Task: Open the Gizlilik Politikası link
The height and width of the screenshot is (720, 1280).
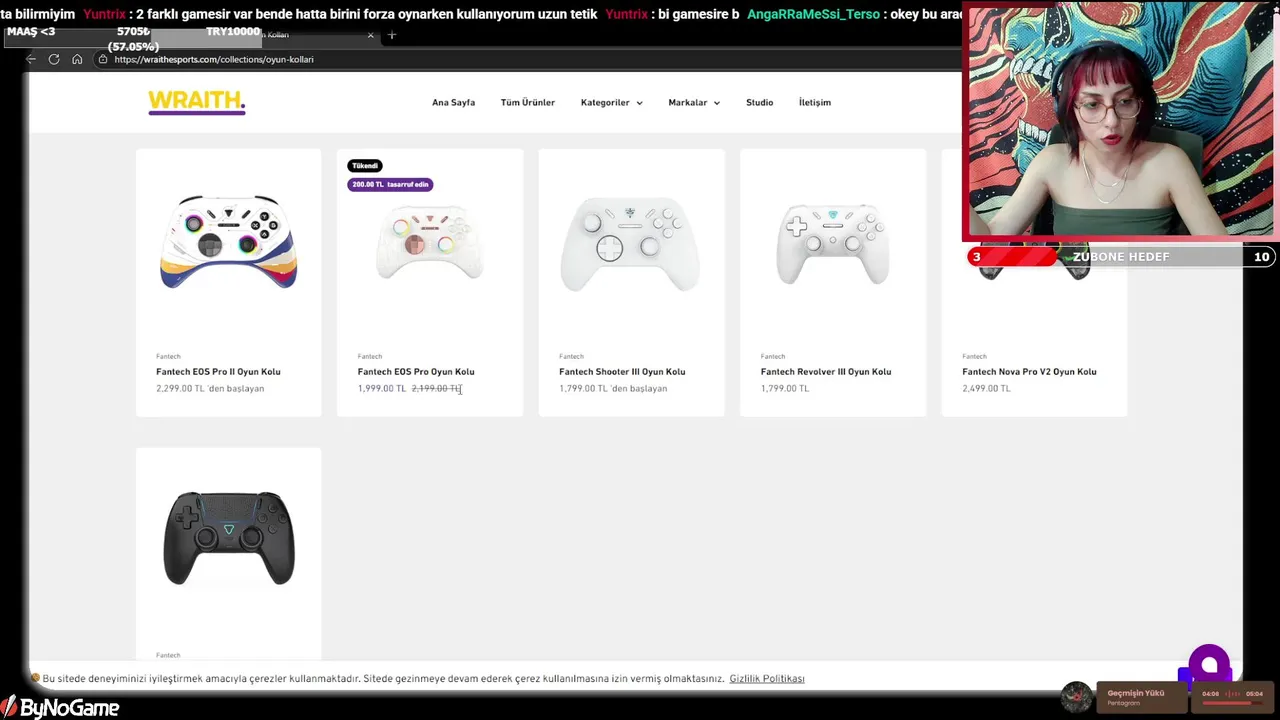Action: click(x=767, y=678)
